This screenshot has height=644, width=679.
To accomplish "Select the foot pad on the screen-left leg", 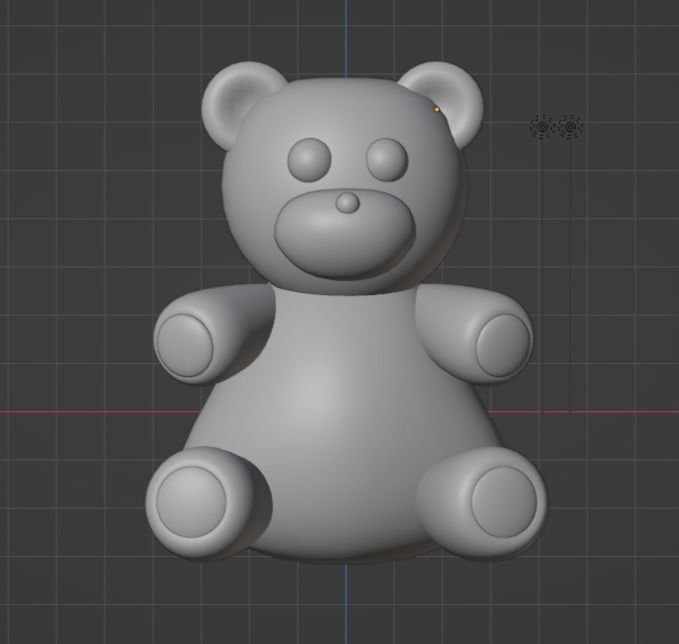I will tap(191, 502).
